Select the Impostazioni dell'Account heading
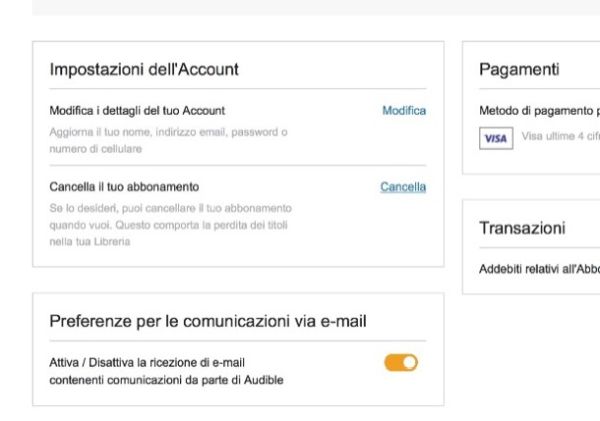The width and height of the screenshot is (600, 421). (144, 69)
